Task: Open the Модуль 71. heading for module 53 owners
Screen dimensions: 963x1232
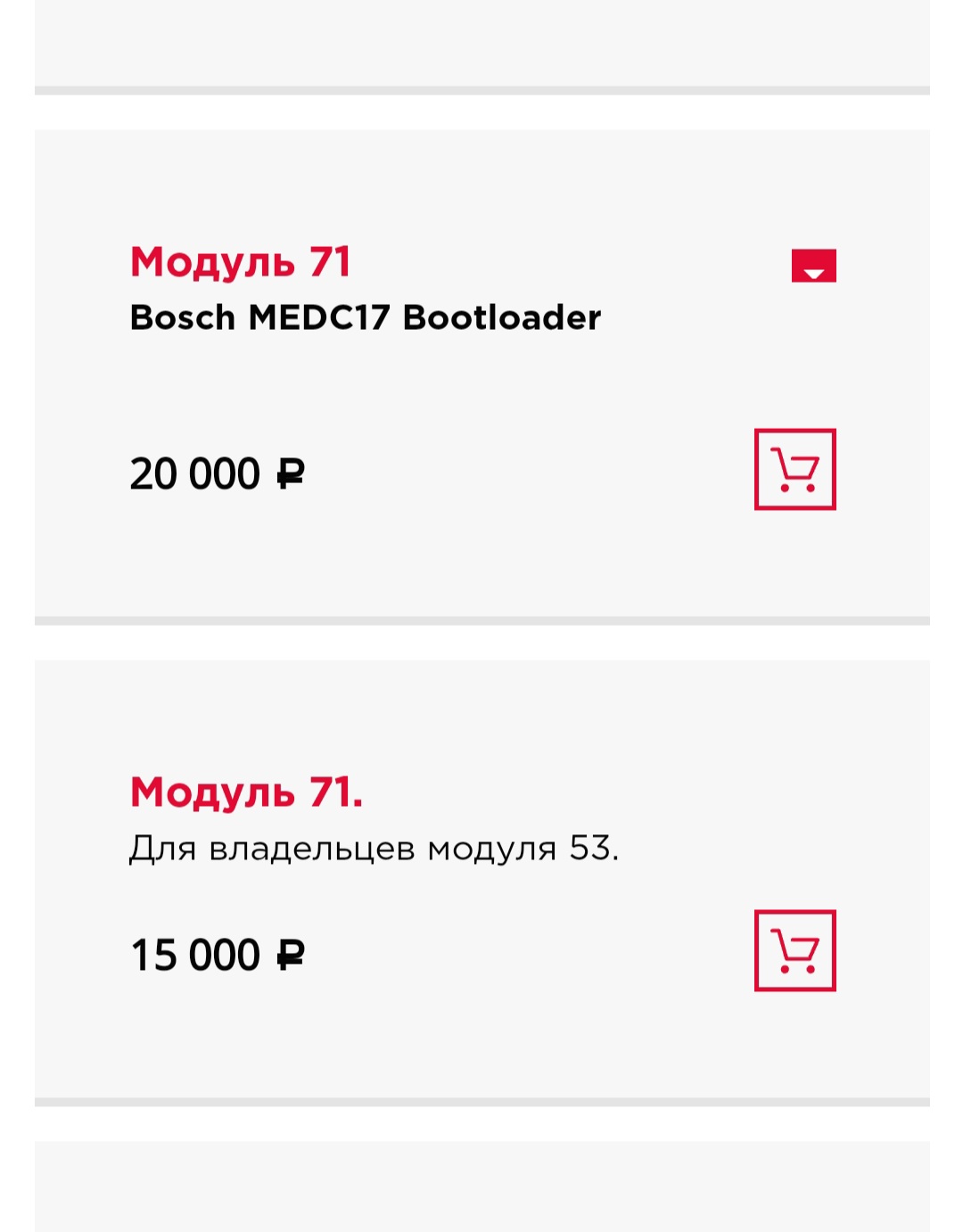Action: [246, 792]
